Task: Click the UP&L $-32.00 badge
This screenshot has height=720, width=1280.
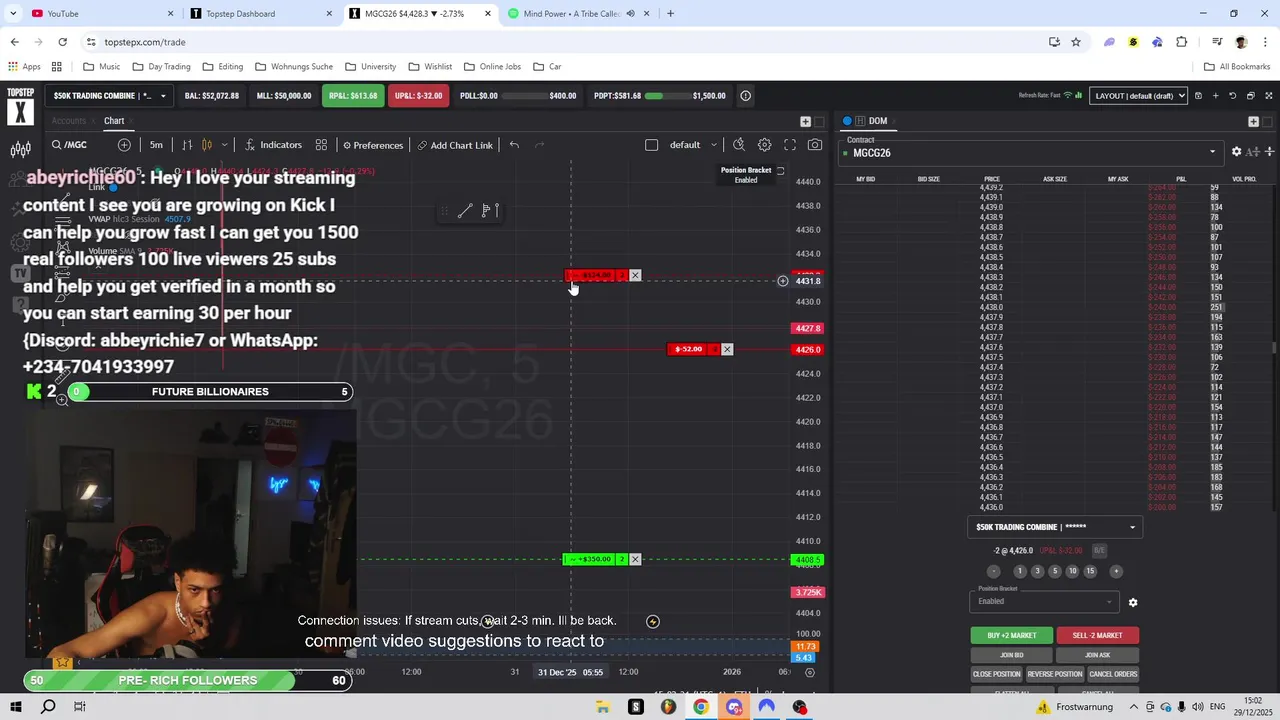Action: click(418, 96)
